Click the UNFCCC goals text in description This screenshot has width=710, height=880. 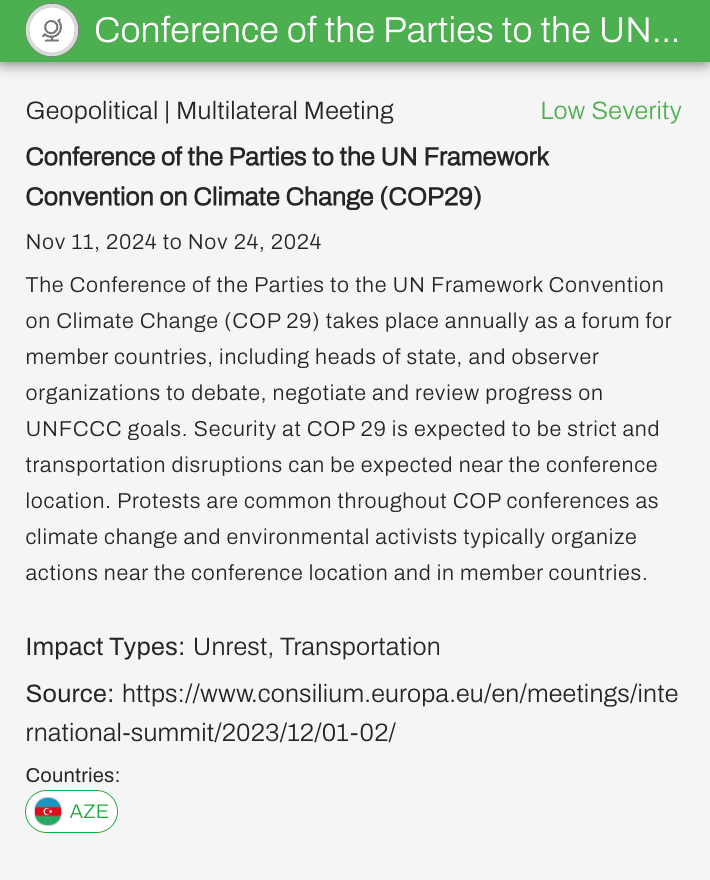(105, 429)
